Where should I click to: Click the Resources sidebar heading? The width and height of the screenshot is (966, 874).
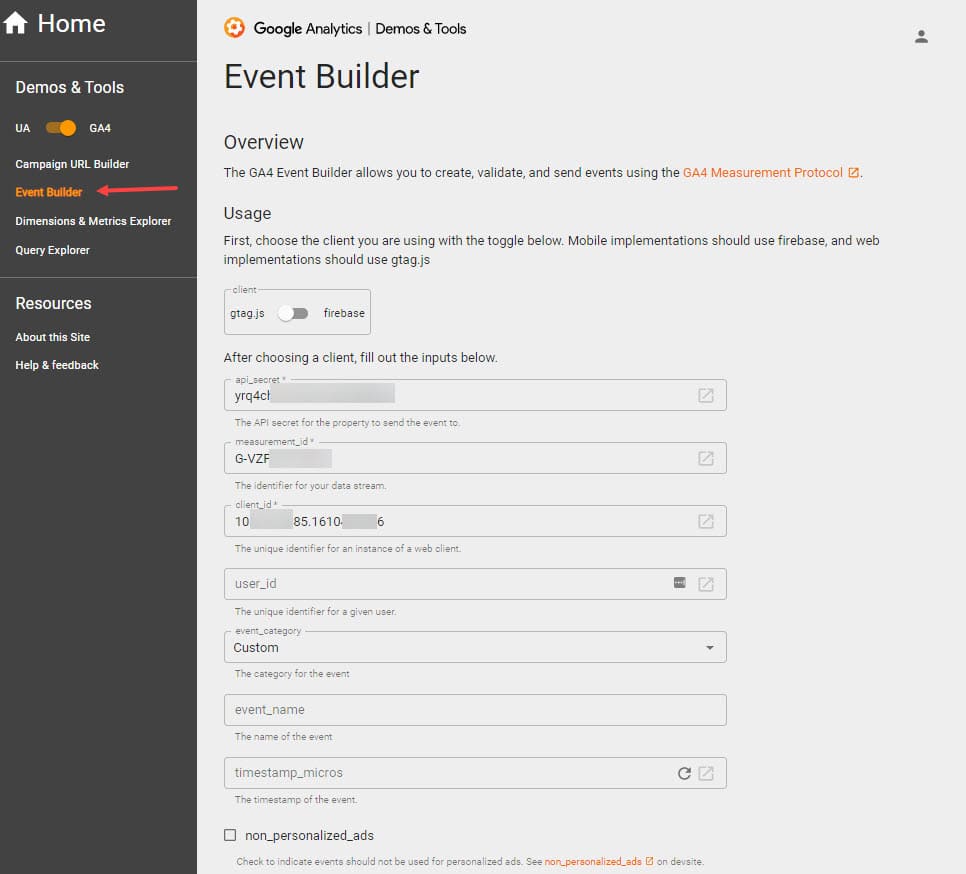(x=54, y=303)
